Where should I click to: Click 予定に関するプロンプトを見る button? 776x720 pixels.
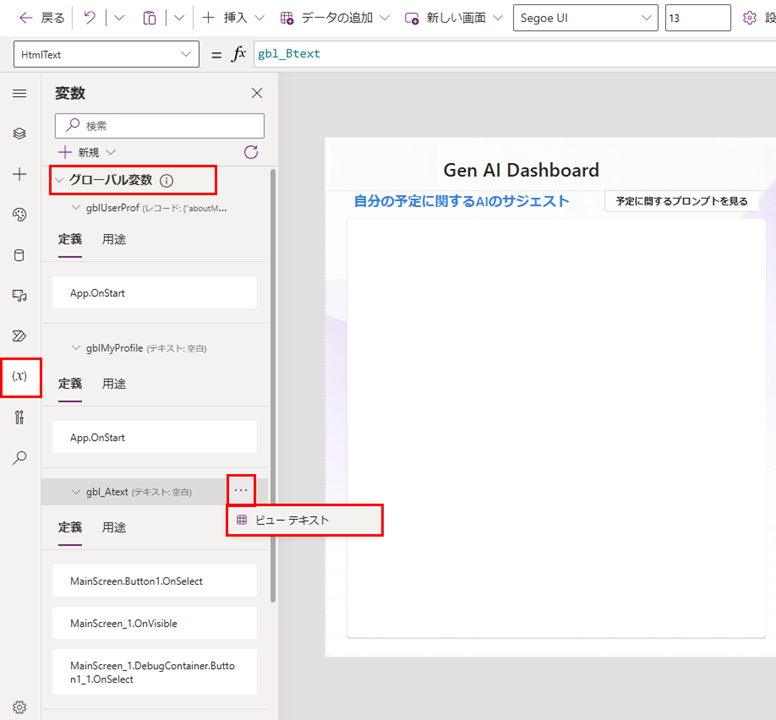tap(681, 201)
